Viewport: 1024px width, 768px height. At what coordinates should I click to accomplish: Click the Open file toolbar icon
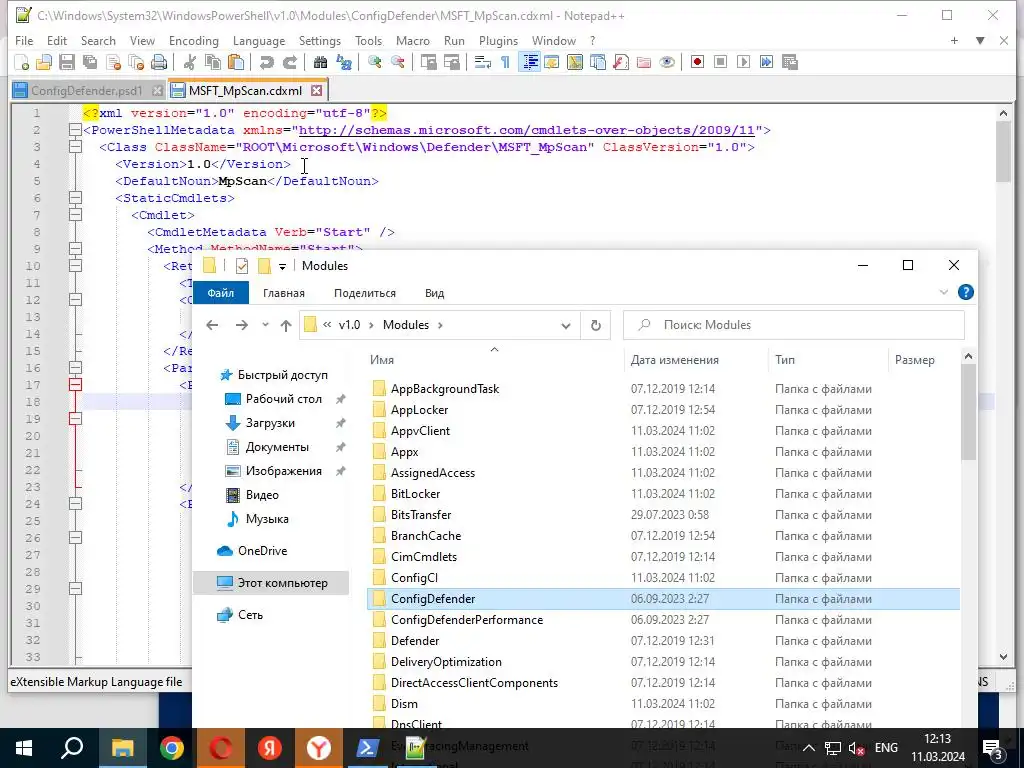click(x=44, y=62)
